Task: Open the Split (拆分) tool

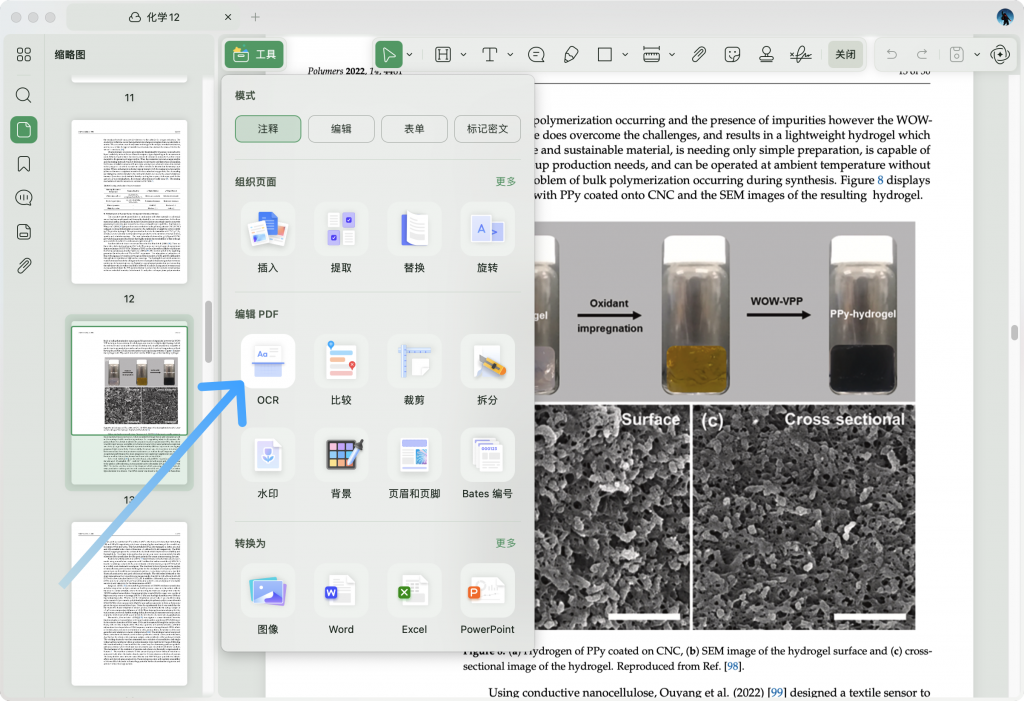Action: (x=487, y=362)
